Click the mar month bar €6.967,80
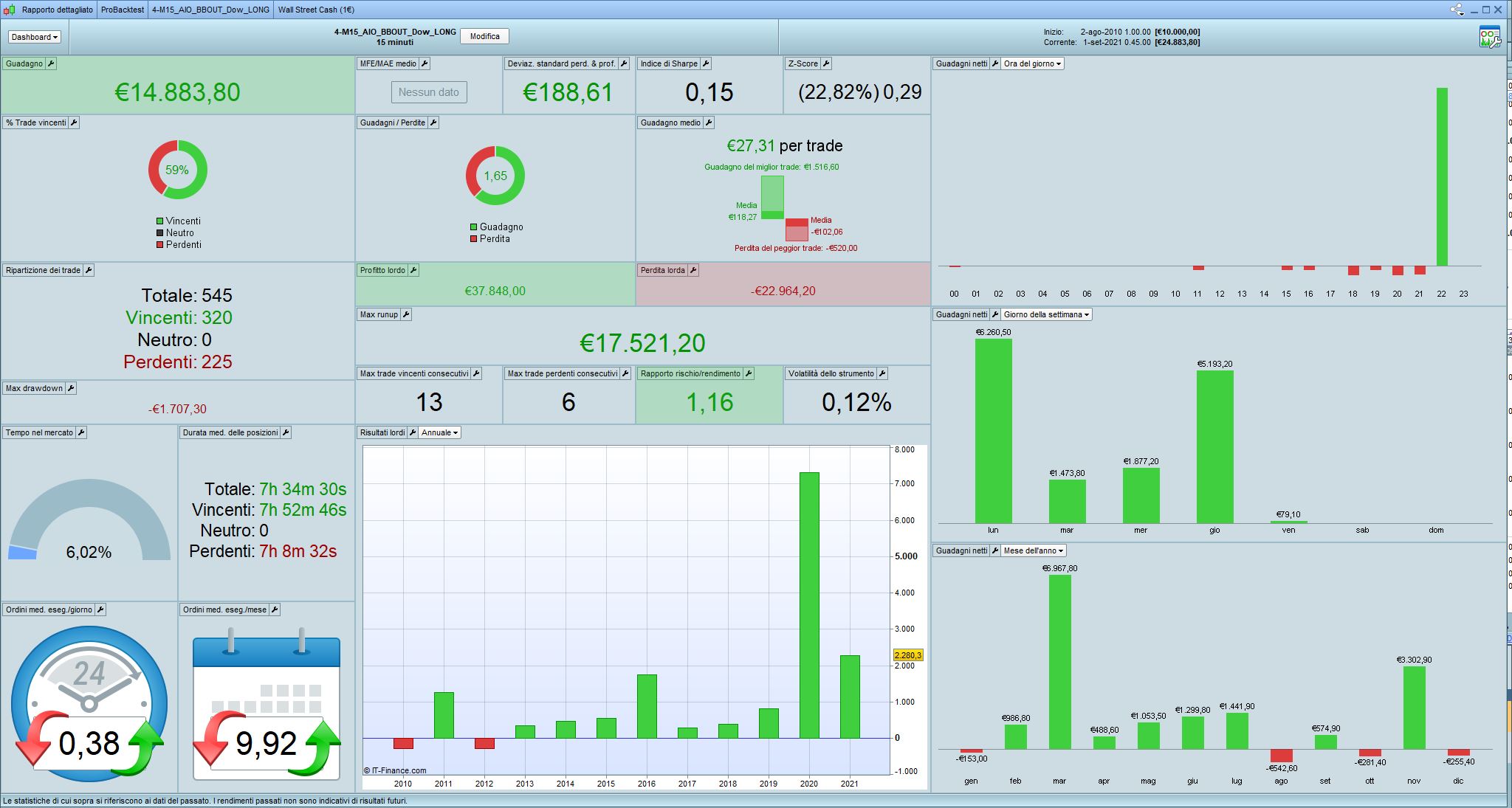1512x808 pixels. point(1059,662)
